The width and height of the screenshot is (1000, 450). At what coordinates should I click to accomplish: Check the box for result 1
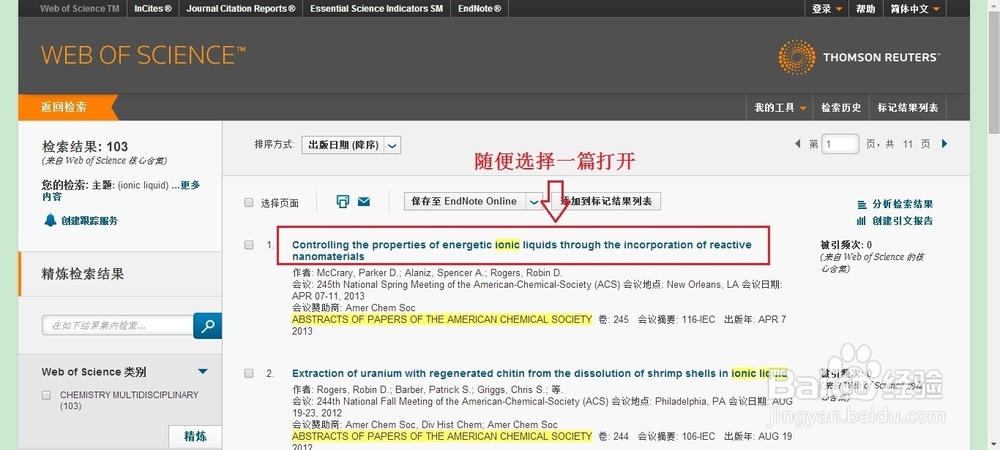pos(249,245)
